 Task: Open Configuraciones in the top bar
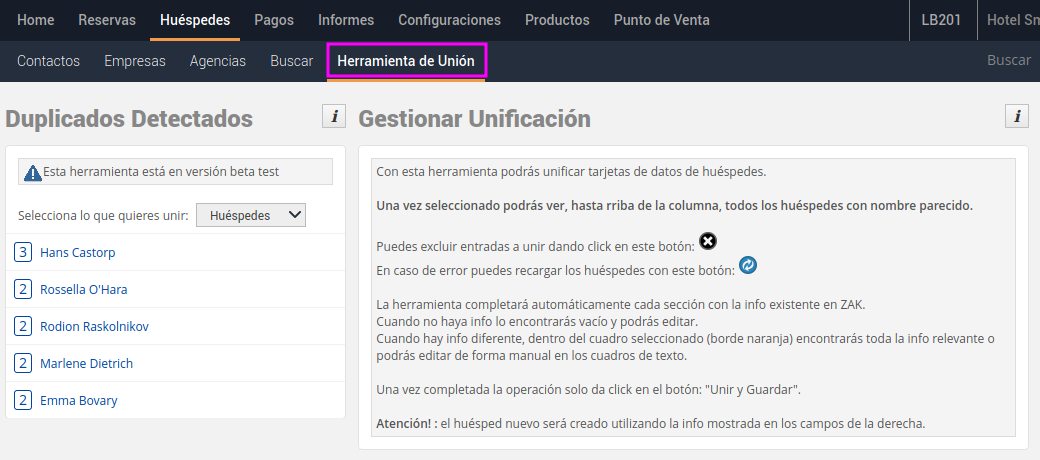tap(449, 20)
